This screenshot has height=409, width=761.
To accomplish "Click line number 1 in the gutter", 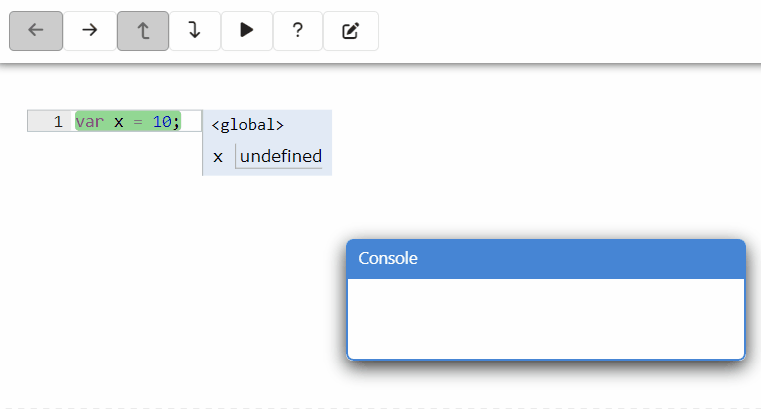I will [x=57, y=122].
